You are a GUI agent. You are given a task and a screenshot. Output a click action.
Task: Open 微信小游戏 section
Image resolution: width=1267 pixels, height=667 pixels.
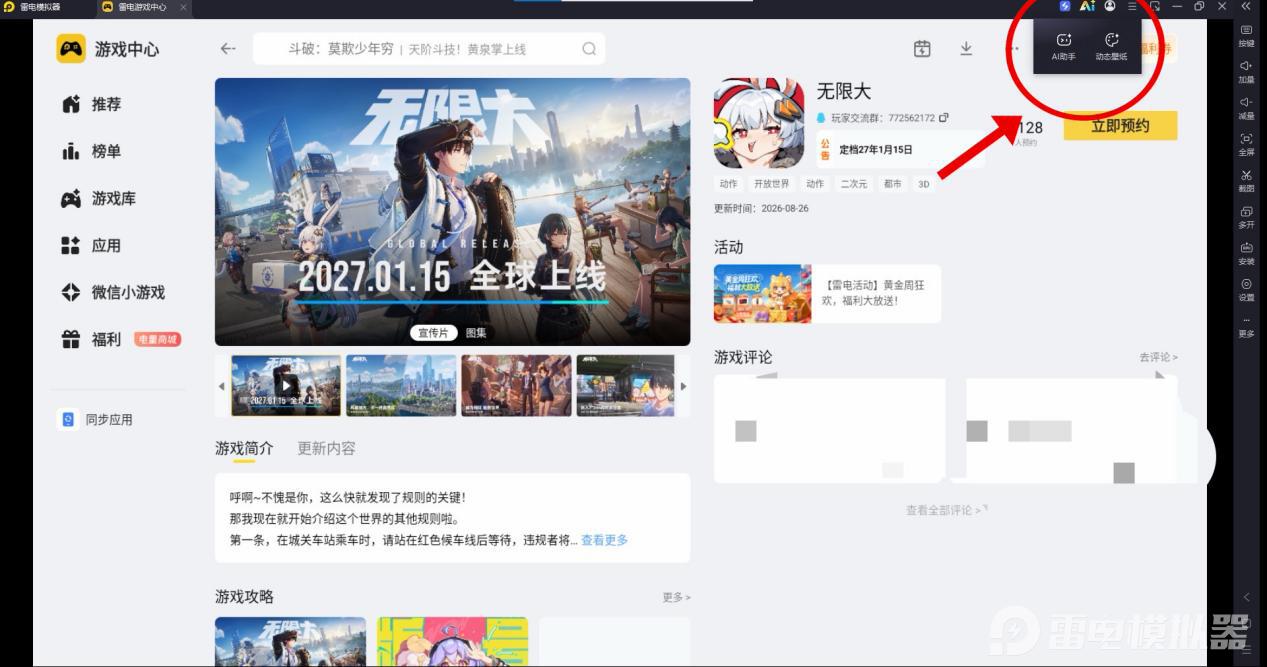pyautogui.click(x=113, y=292)
